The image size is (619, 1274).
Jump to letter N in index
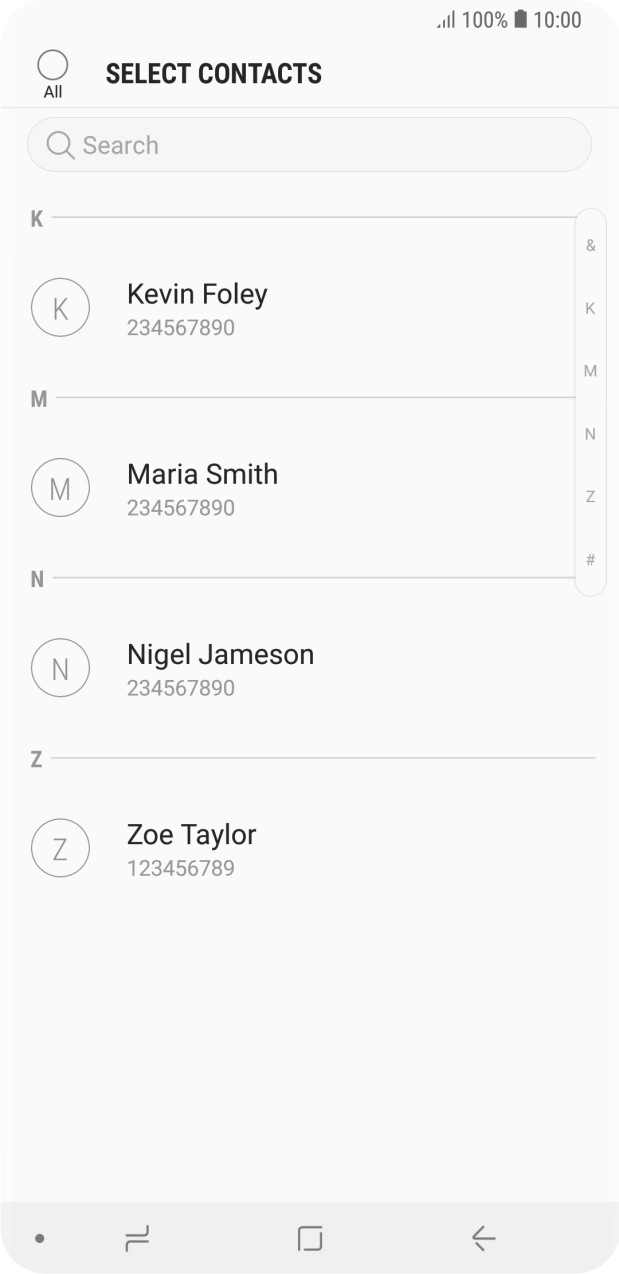click(x=590, y=434)
